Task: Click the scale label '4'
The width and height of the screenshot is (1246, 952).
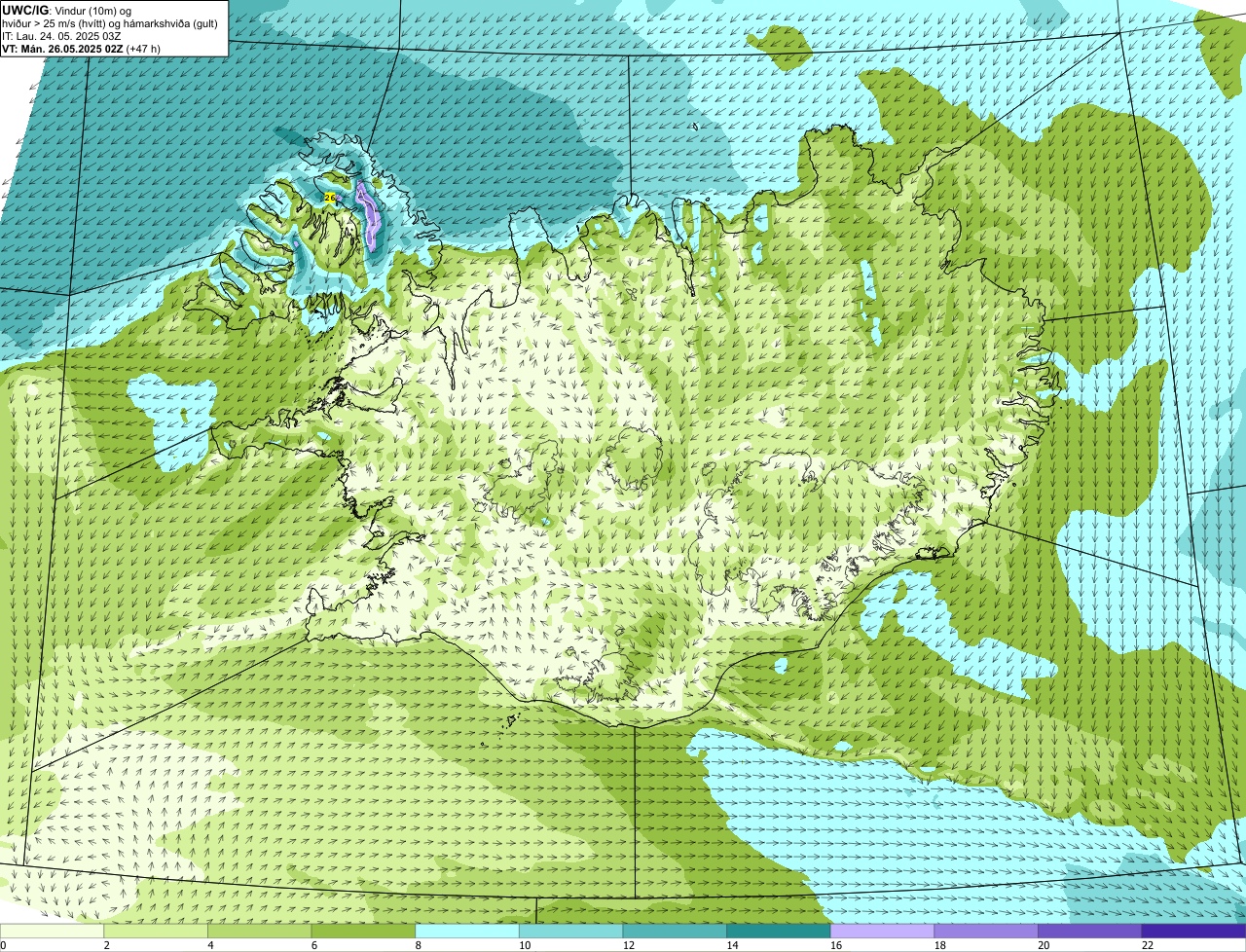Action: click(210, 945)
